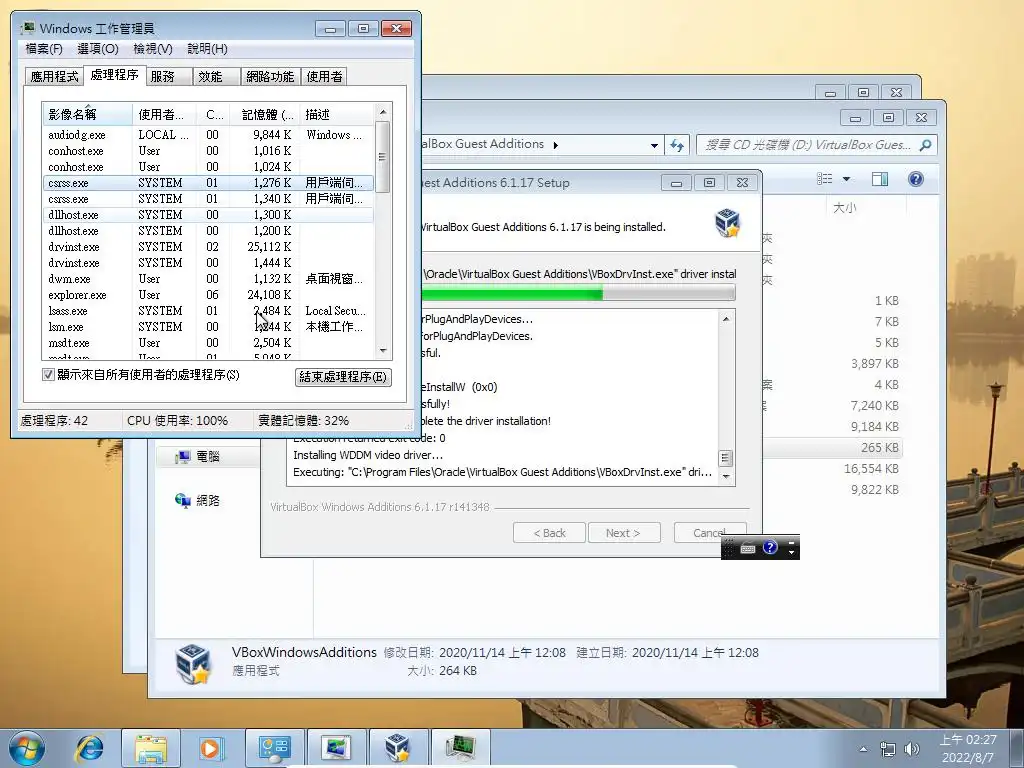Viewport: 1024px width, 768px height.
Task: Sort processes by 影像名稱 column
Action: pos(87,114)
